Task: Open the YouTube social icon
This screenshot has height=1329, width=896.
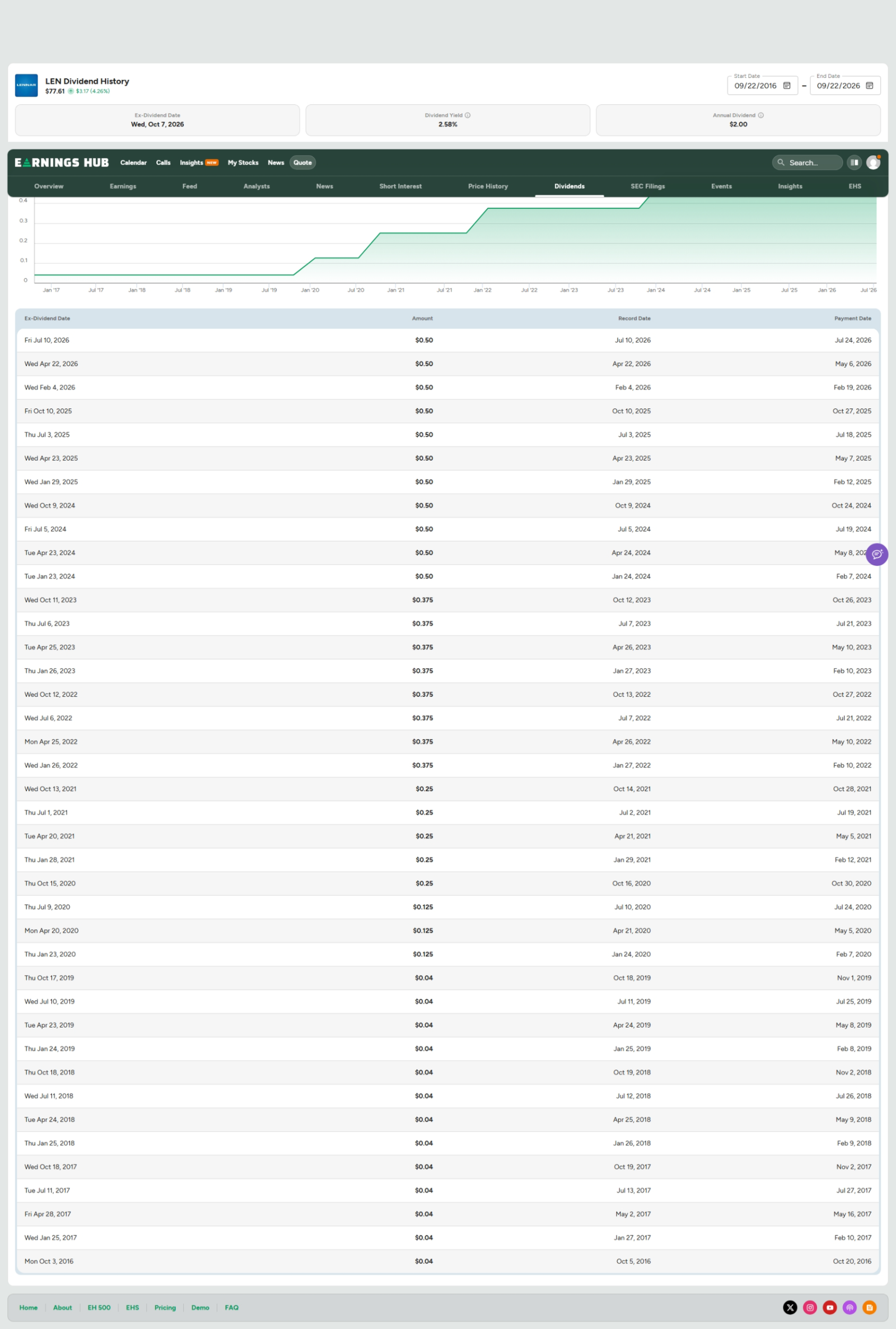Action: tap(830, 1307)
